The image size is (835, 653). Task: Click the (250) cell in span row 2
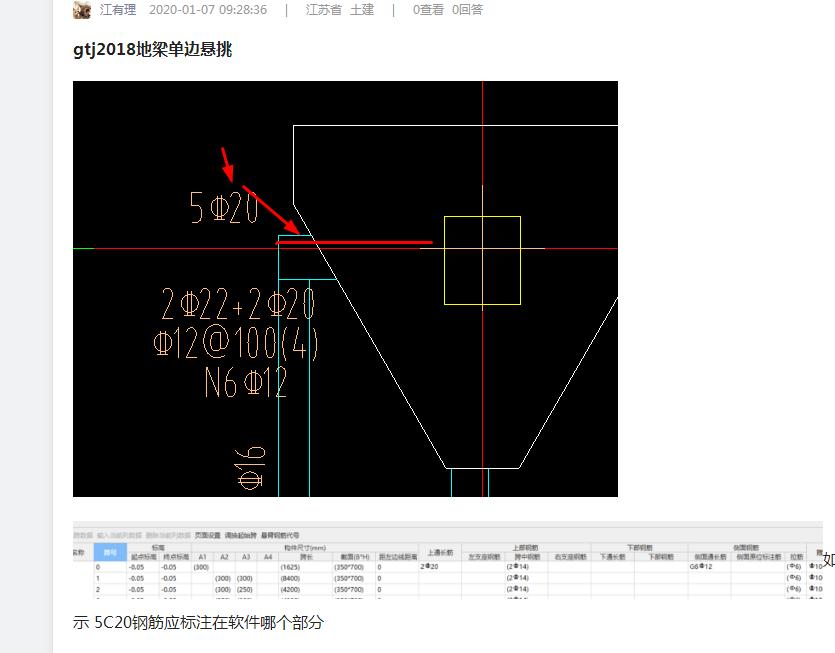(244, 590)
